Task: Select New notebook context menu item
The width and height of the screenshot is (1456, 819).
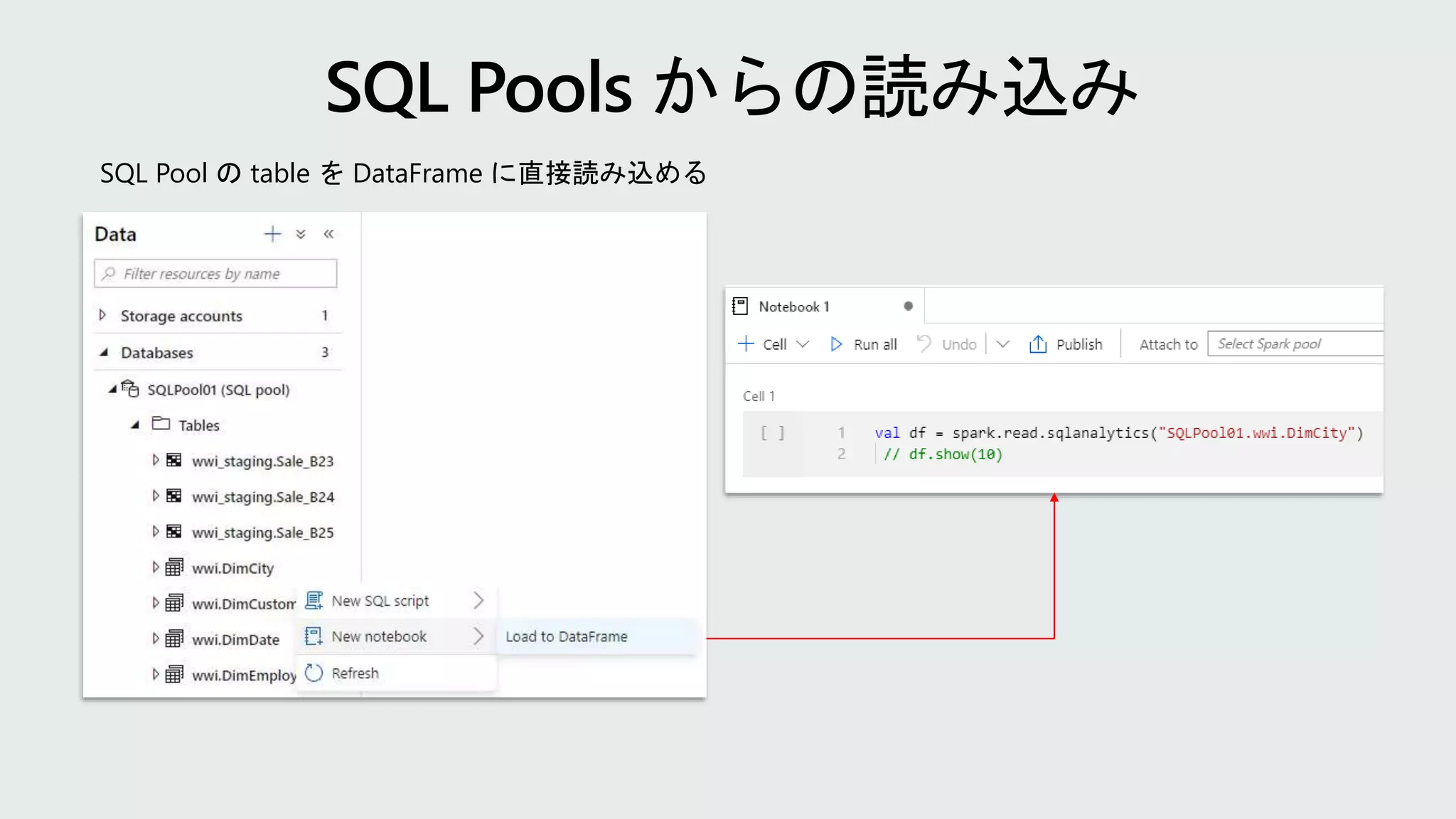Action: pyautogui.click(x=396, y=636)
